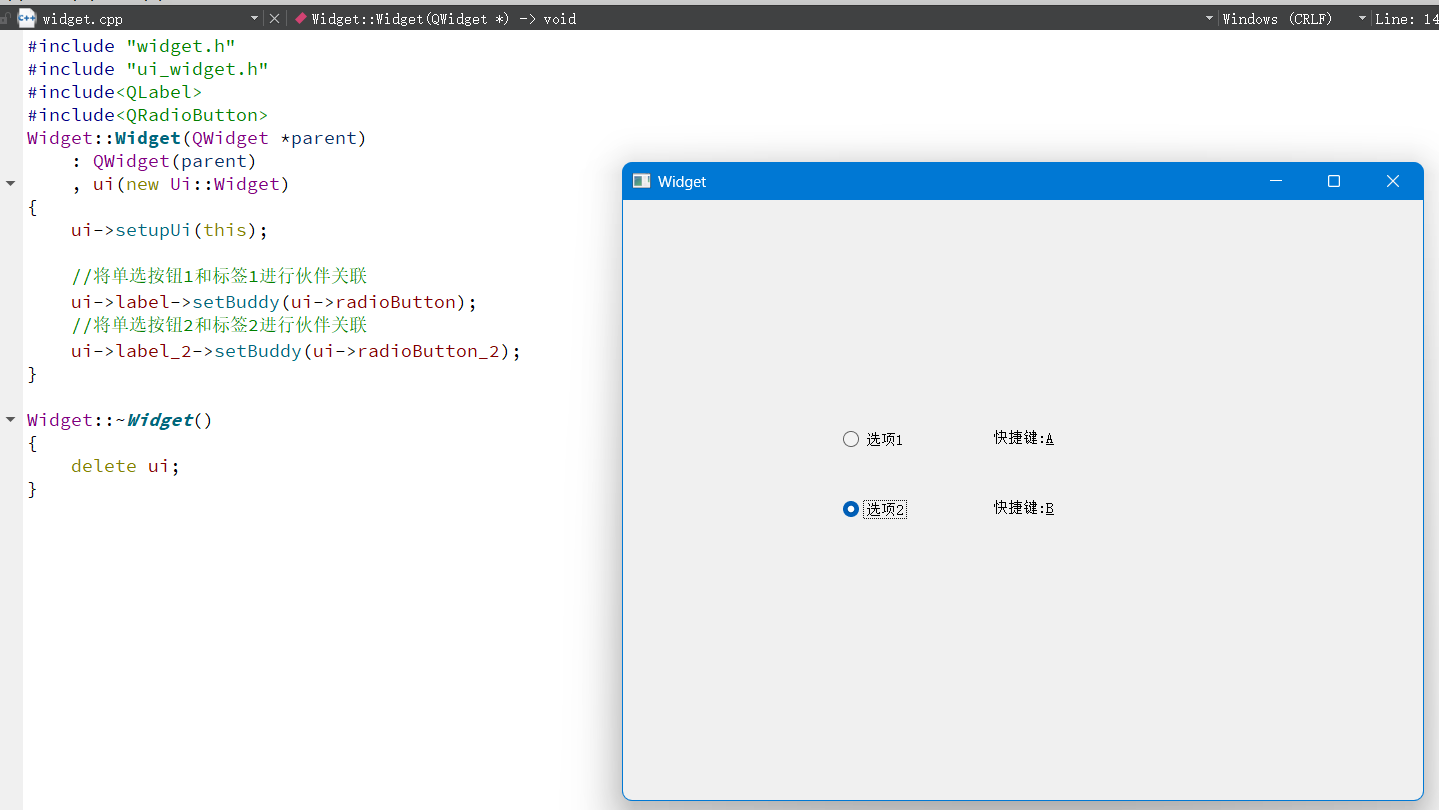Click the line ui->setupUi(this);
The height and width of the screenshot is (810, 1439).
click(169, 230)
